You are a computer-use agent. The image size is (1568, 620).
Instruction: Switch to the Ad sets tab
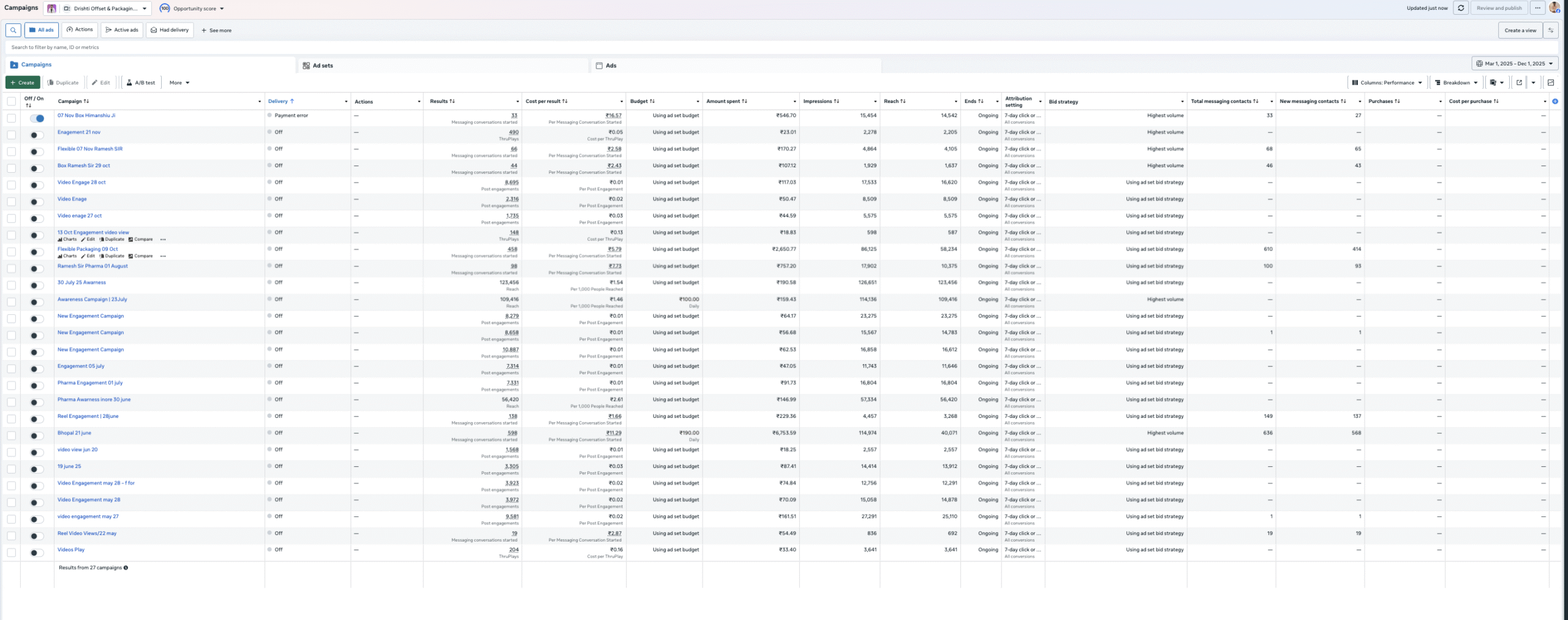pos(322,66)
